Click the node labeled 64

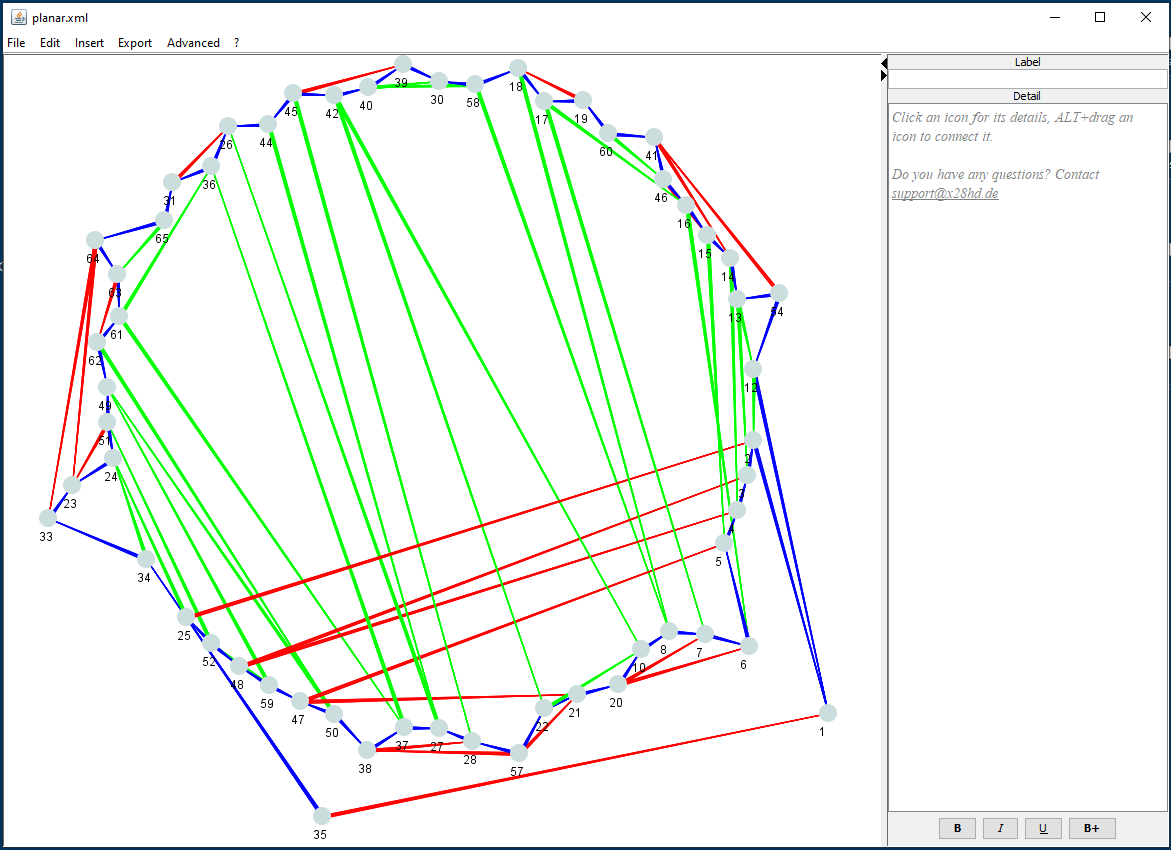tap(94, 240)
